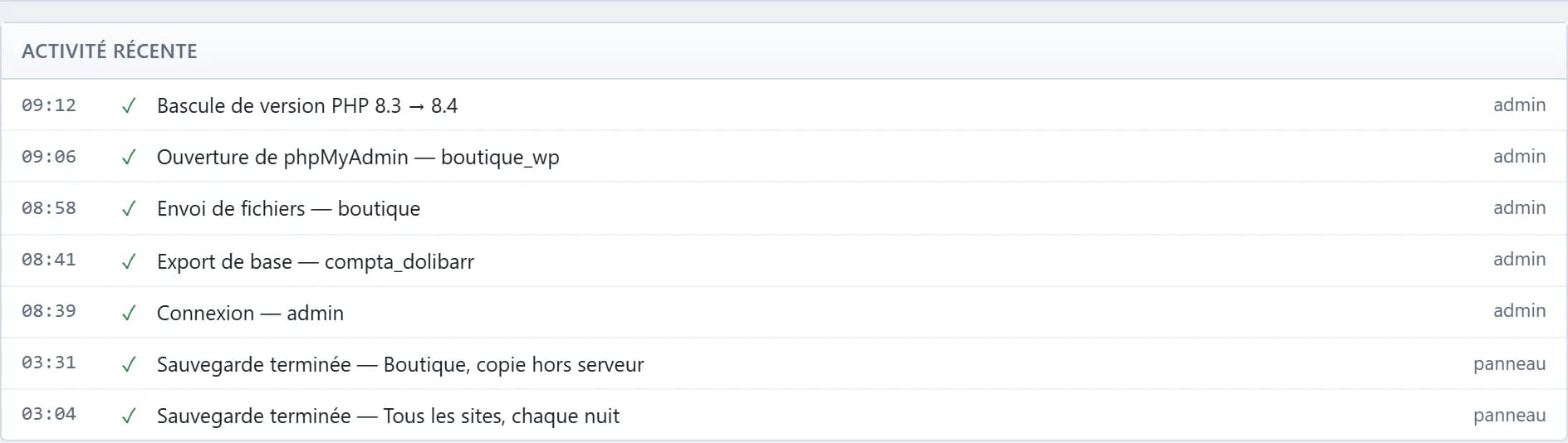Click 'admin' user at right of Connexion row
1568x443 pixels.
click(1519, 310)
